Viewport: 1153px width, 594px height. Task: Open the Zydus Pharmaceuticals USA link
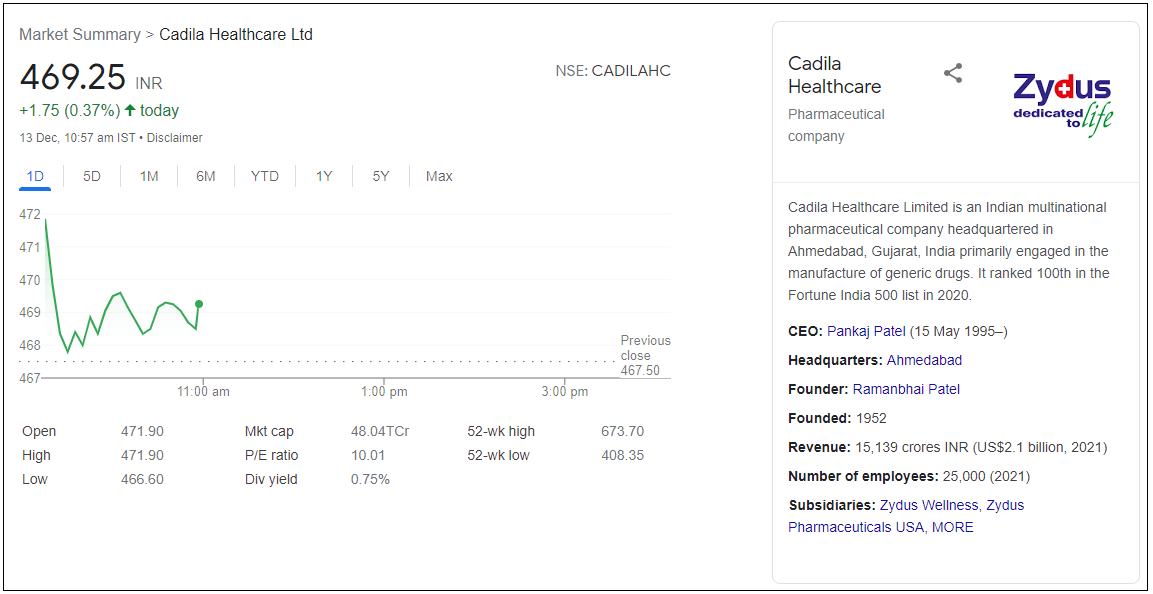click(x=906, y=516)
